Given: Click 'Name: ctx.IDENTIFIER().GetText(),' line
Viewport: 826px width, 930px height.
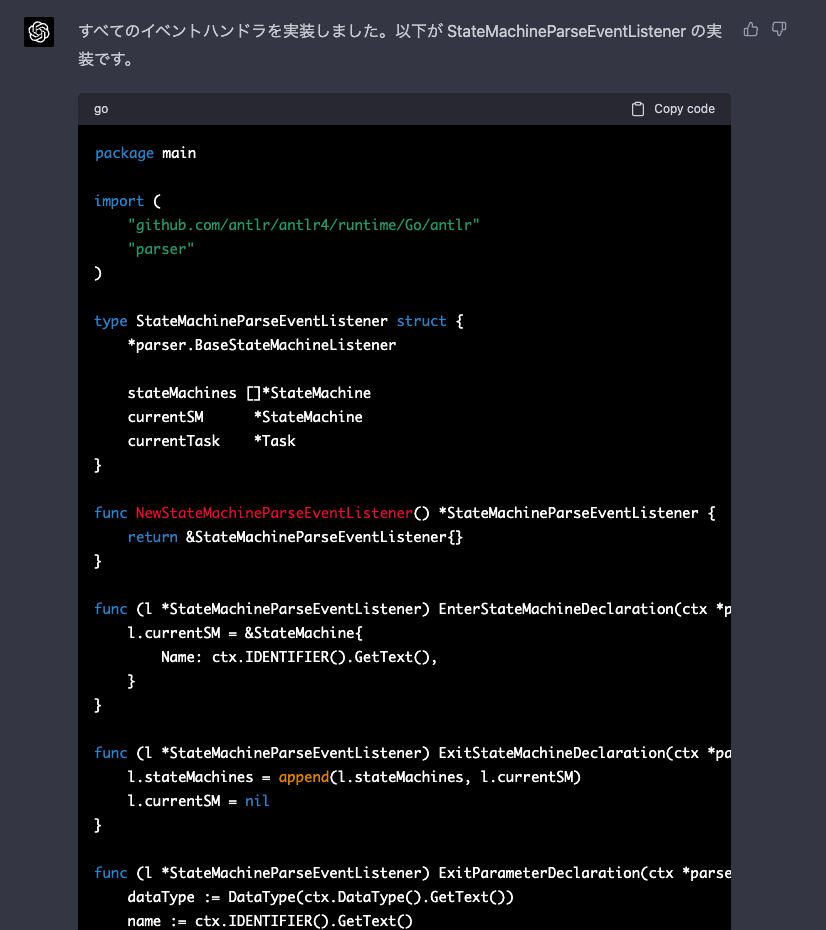Looking at the screenshot, I should (299, 657).
